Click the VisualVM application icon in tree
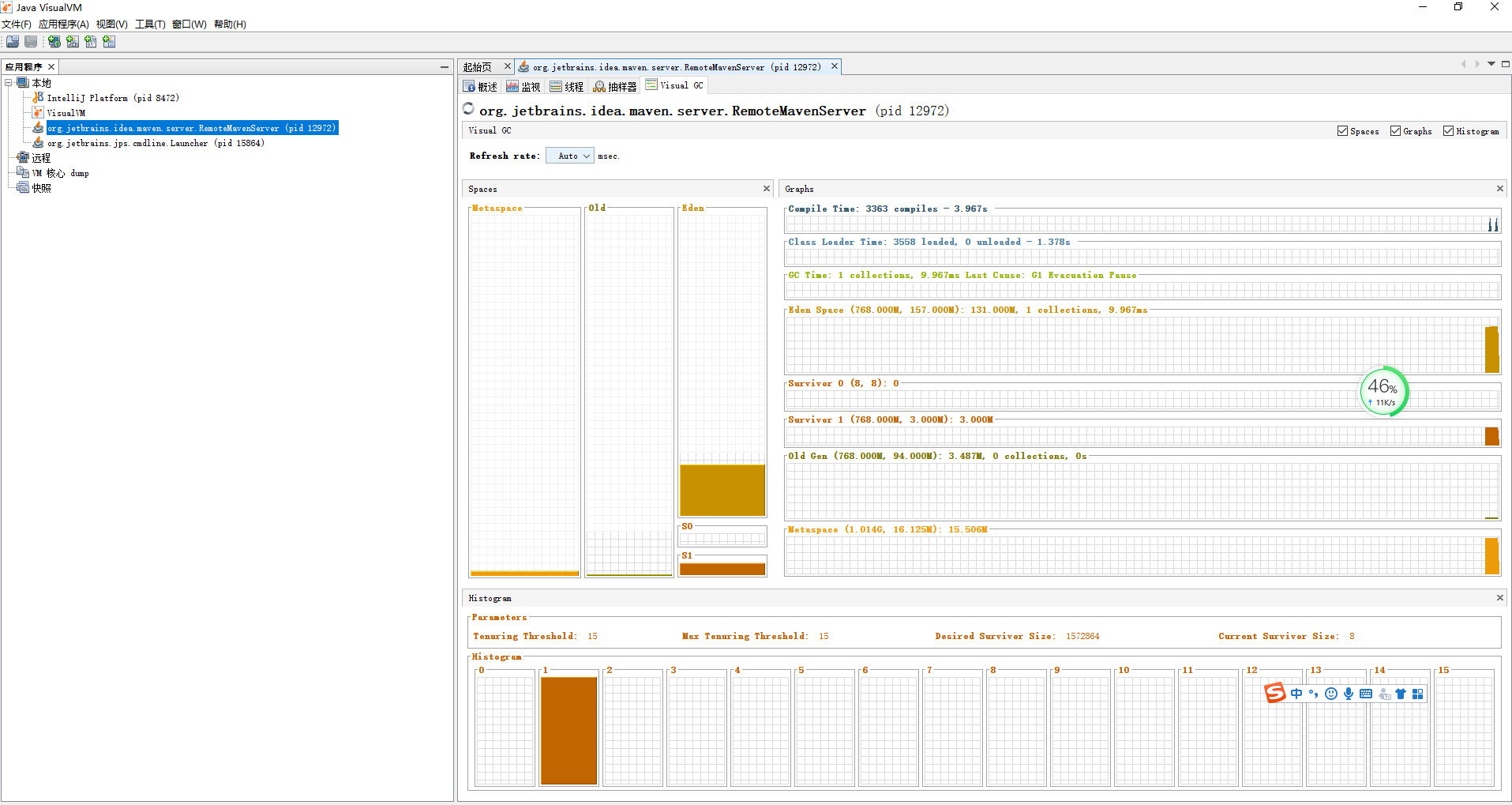The image size is (1512, 805). (38, 113)
